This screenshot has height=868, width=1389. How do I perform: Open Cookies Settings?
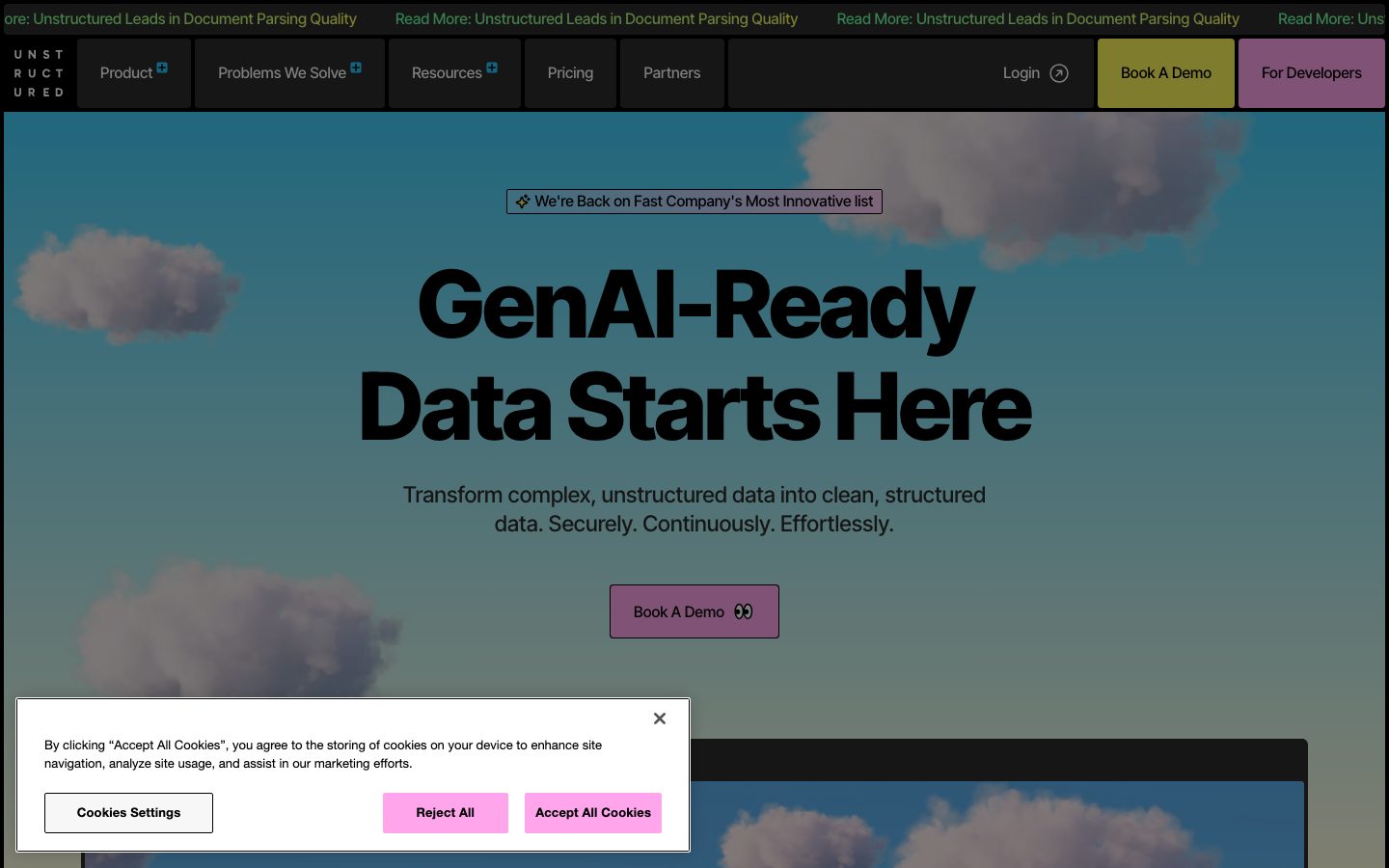[x=128, y=813]
